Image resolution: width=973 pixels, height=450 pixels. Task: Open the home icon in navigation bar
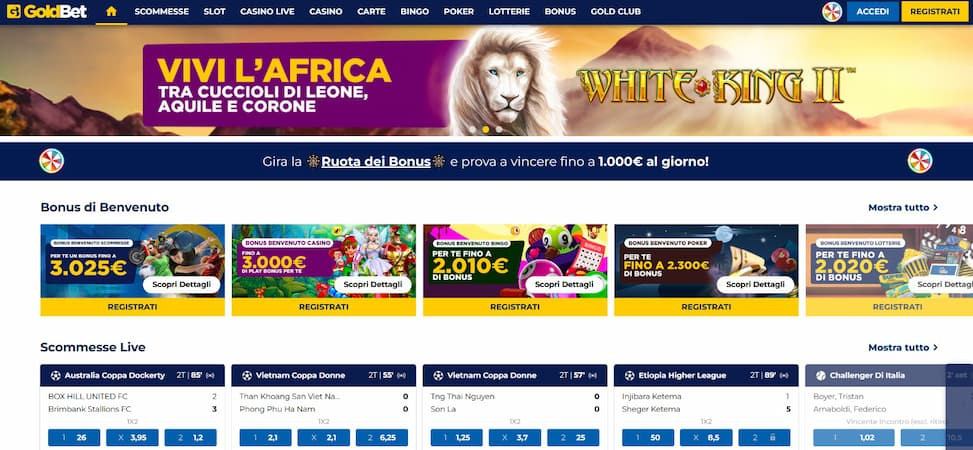coord(112,11)
